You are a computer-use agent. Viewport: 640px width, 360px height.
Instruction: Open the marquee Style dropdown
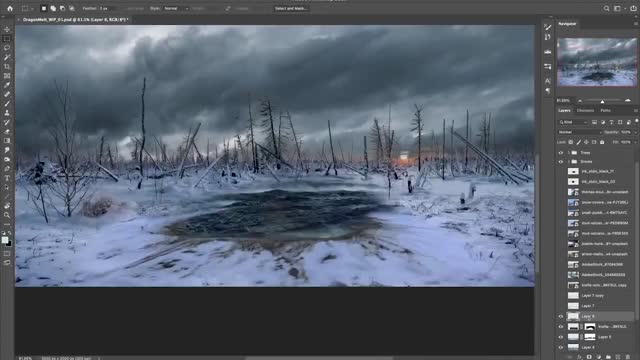click(x=176, y=8)
